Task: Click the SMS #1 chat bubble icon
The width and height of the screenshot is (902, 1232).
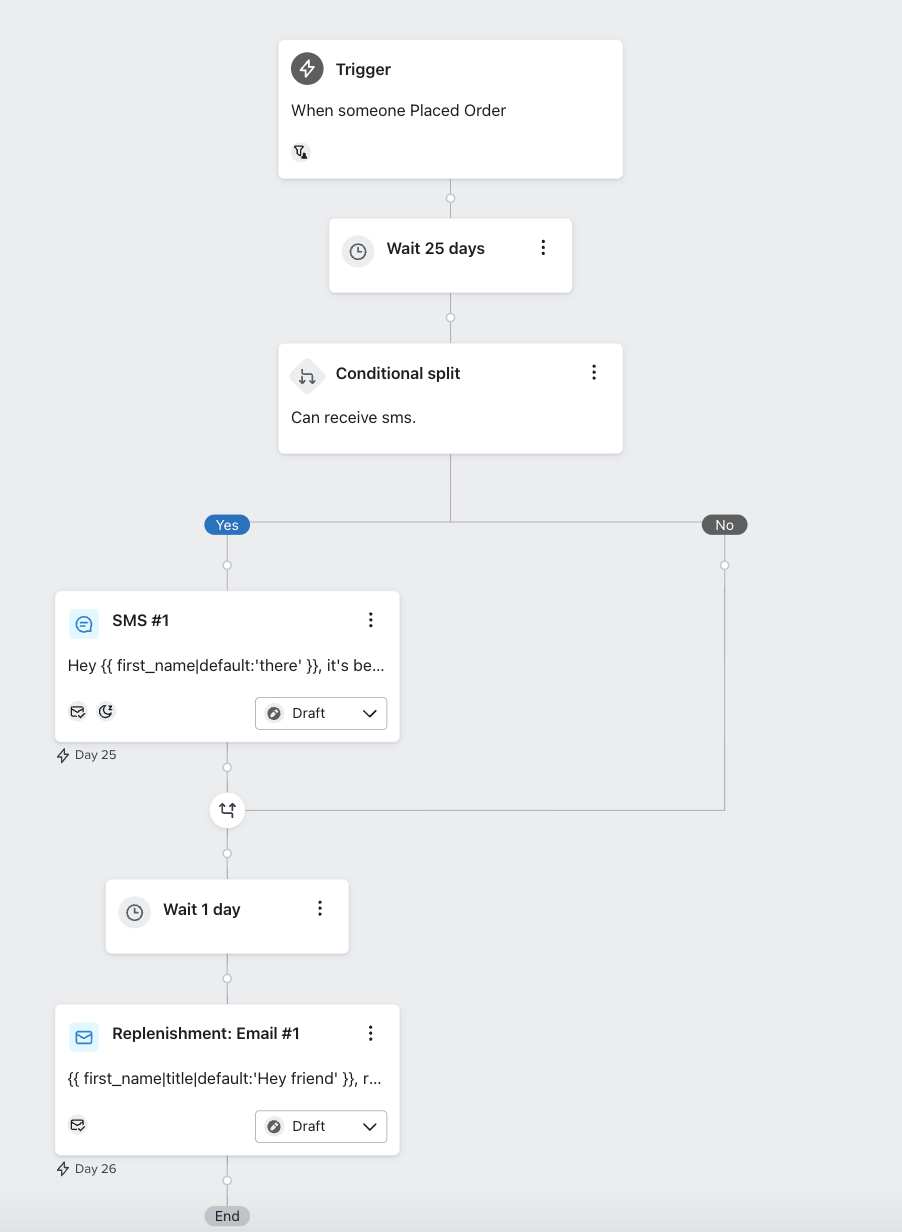Action: pyautogui.click(x=84, y=624)
